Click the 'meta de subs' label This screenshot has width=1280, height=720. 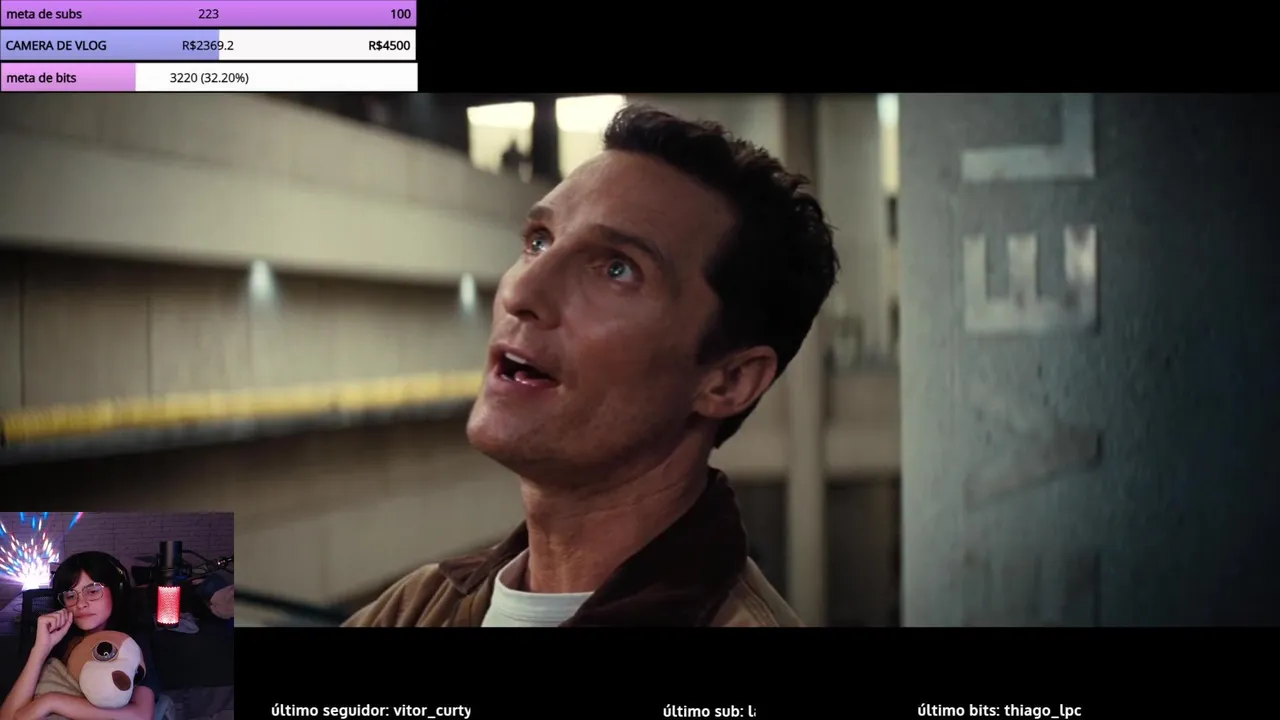[x=44, y=14]
